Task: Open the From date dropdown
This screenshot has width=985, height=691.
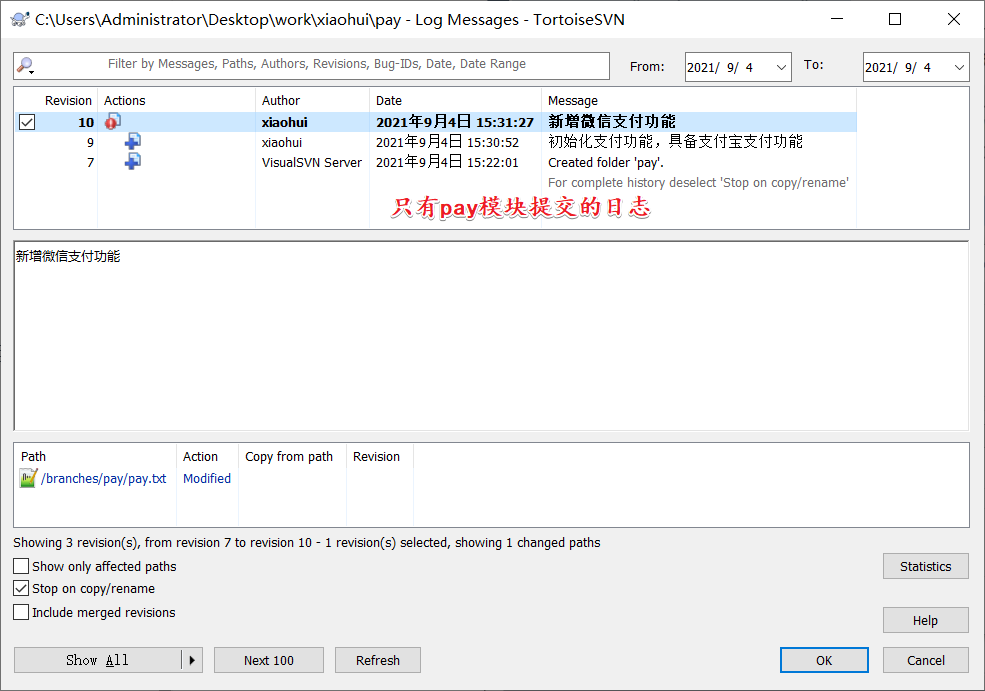Action: 781,67
